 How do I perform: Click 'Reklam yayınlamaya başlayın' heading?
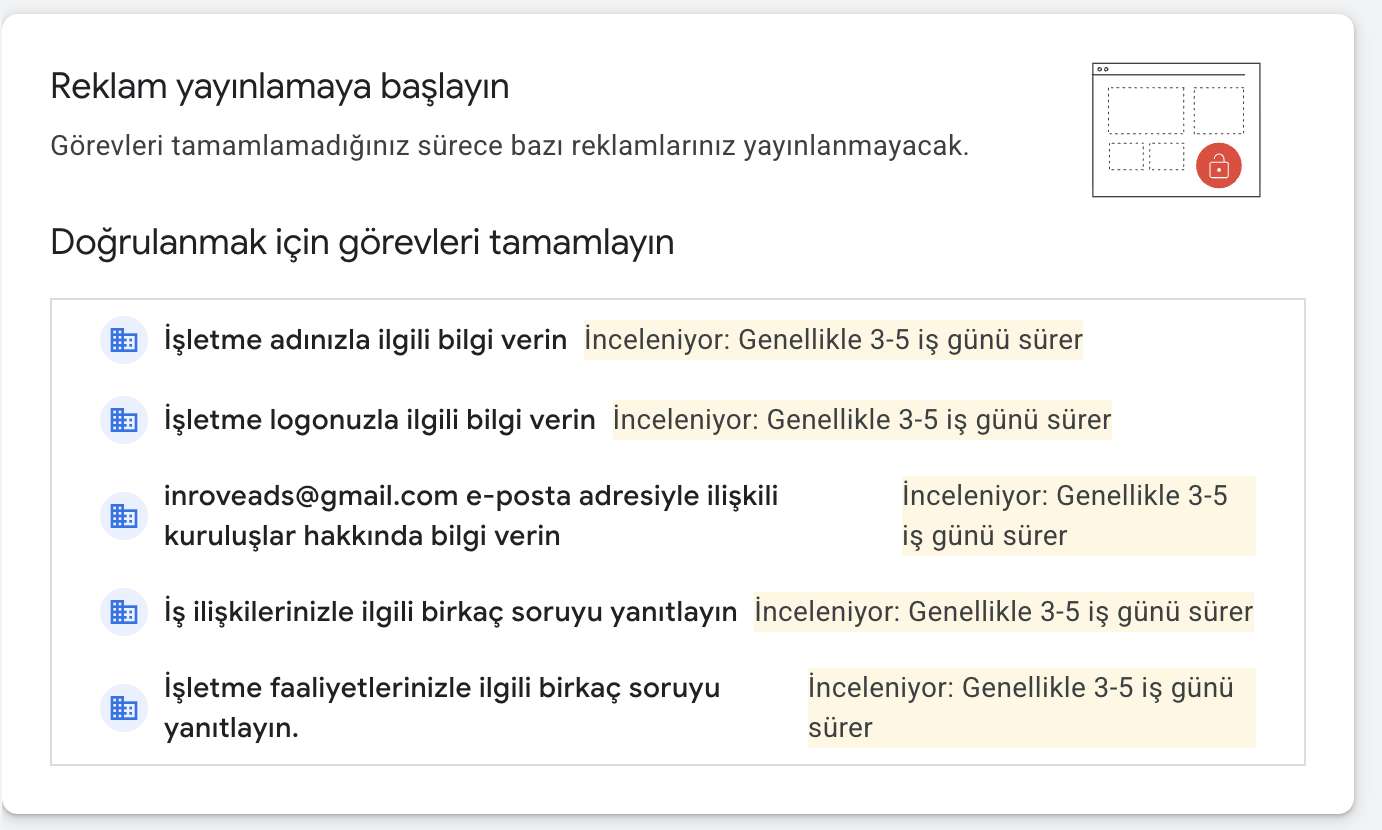[x=280, y=87]
